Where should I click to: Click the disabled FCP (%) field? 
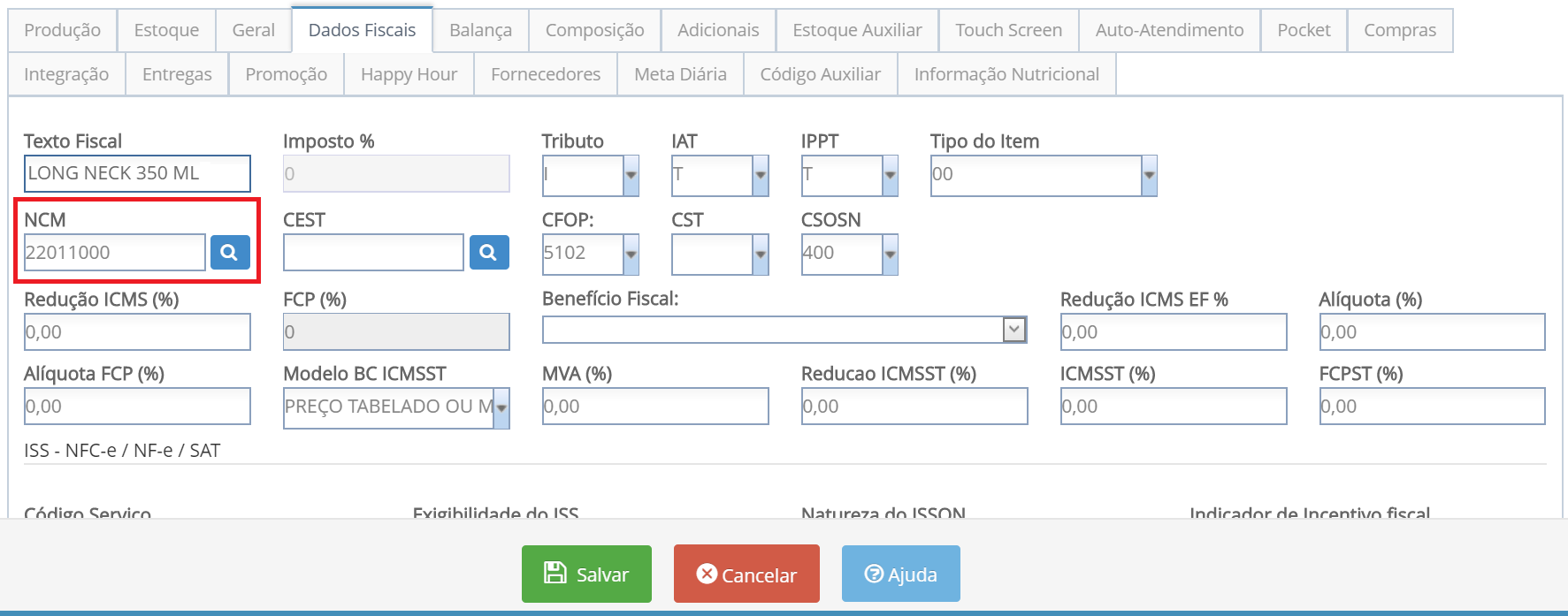396,332
